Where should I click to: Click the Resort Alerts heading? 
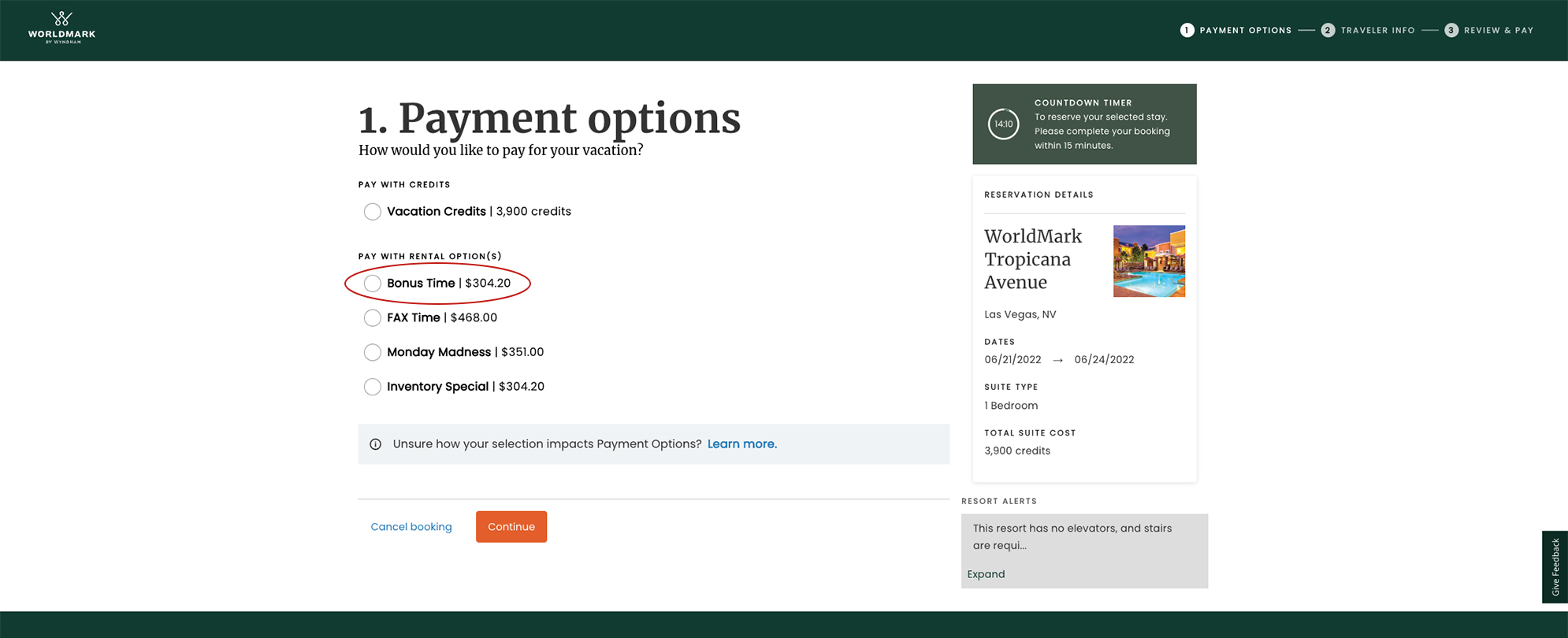tap(999, 501)
